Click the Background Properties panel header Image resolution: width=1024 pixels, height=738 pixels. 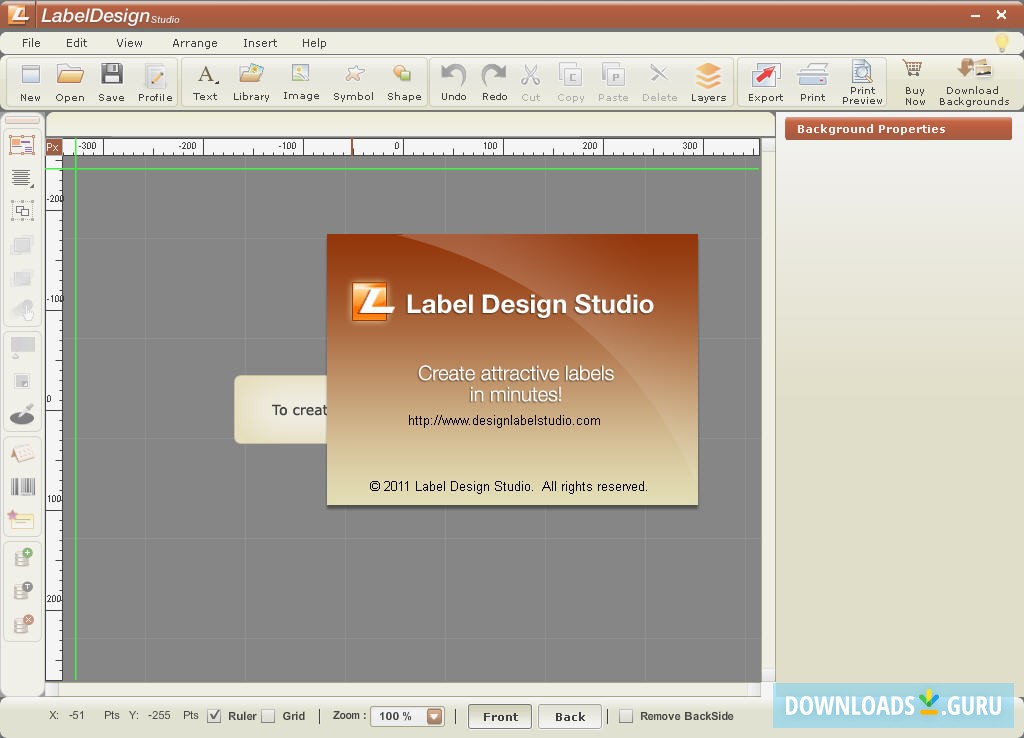click(898, 129)
